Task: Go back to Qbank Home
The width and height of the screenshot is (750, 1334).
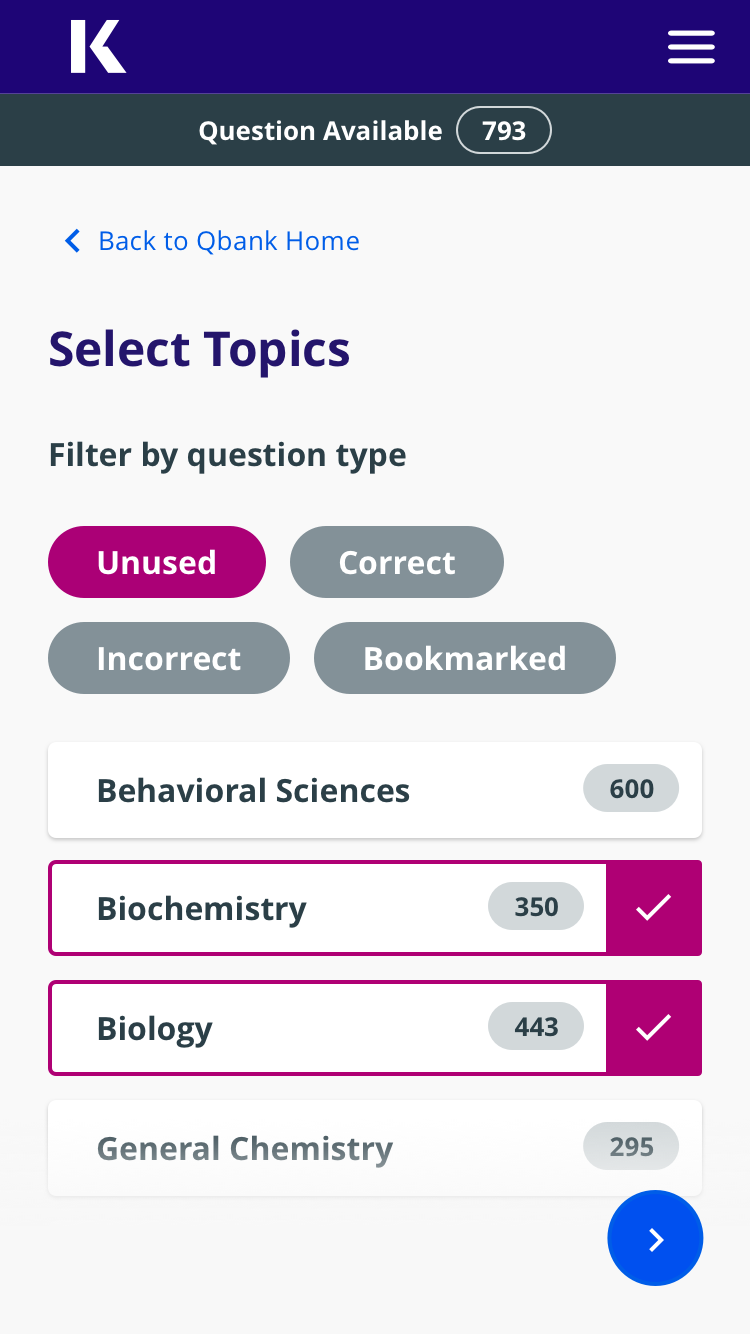Action: [x=228, y=241]
